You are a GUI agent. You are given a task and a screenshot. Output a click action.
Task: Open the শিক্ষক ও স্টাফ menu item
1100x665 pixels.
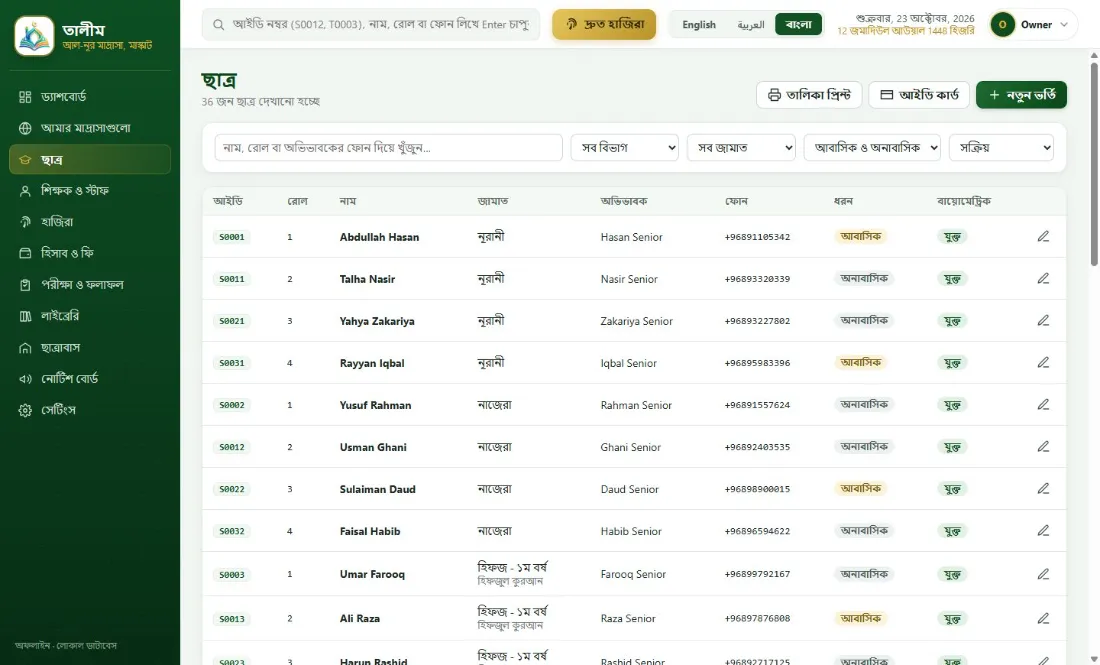point(90,191)
